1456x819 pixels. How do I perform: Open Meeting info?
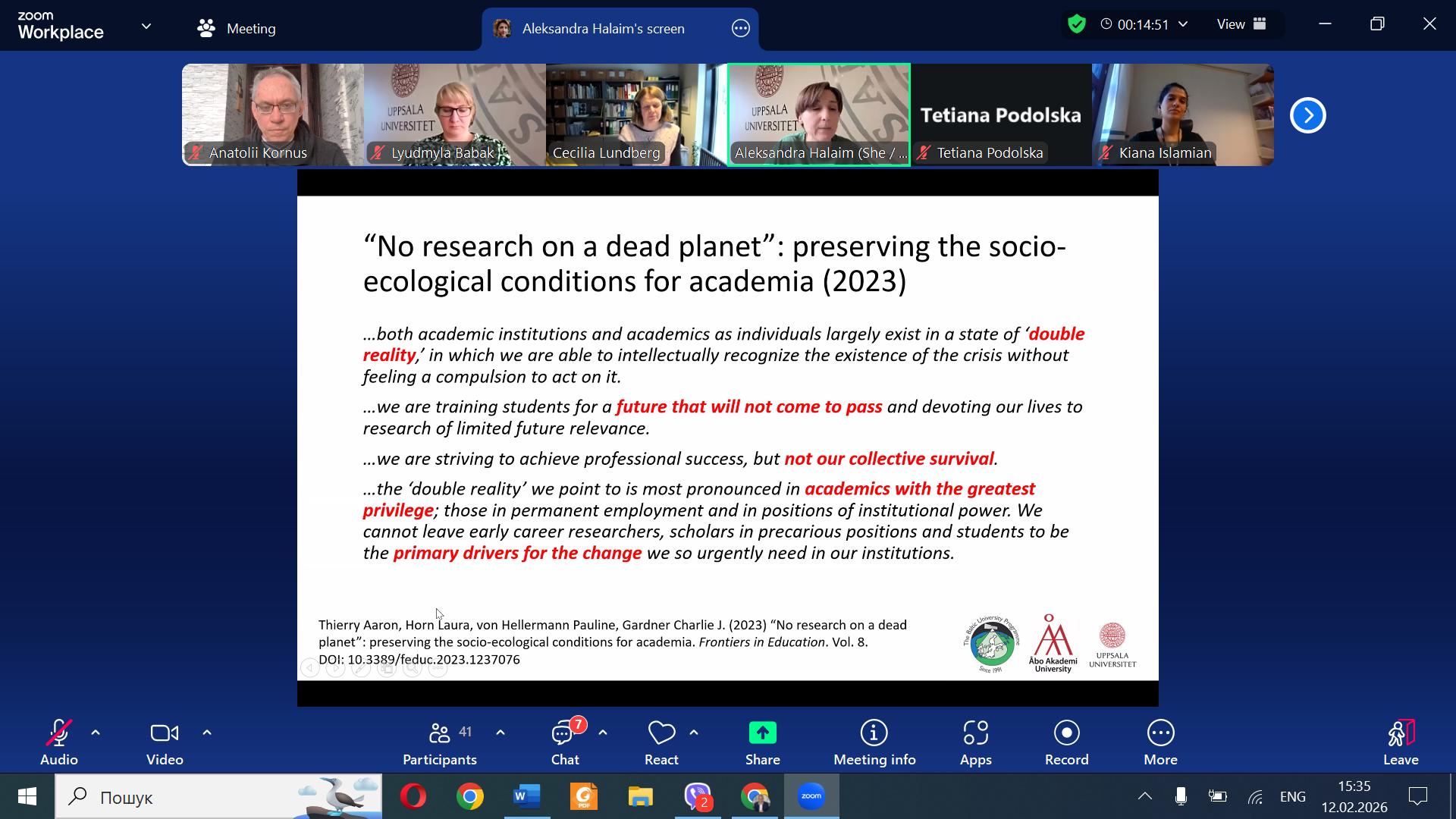[x=874, y=742]
